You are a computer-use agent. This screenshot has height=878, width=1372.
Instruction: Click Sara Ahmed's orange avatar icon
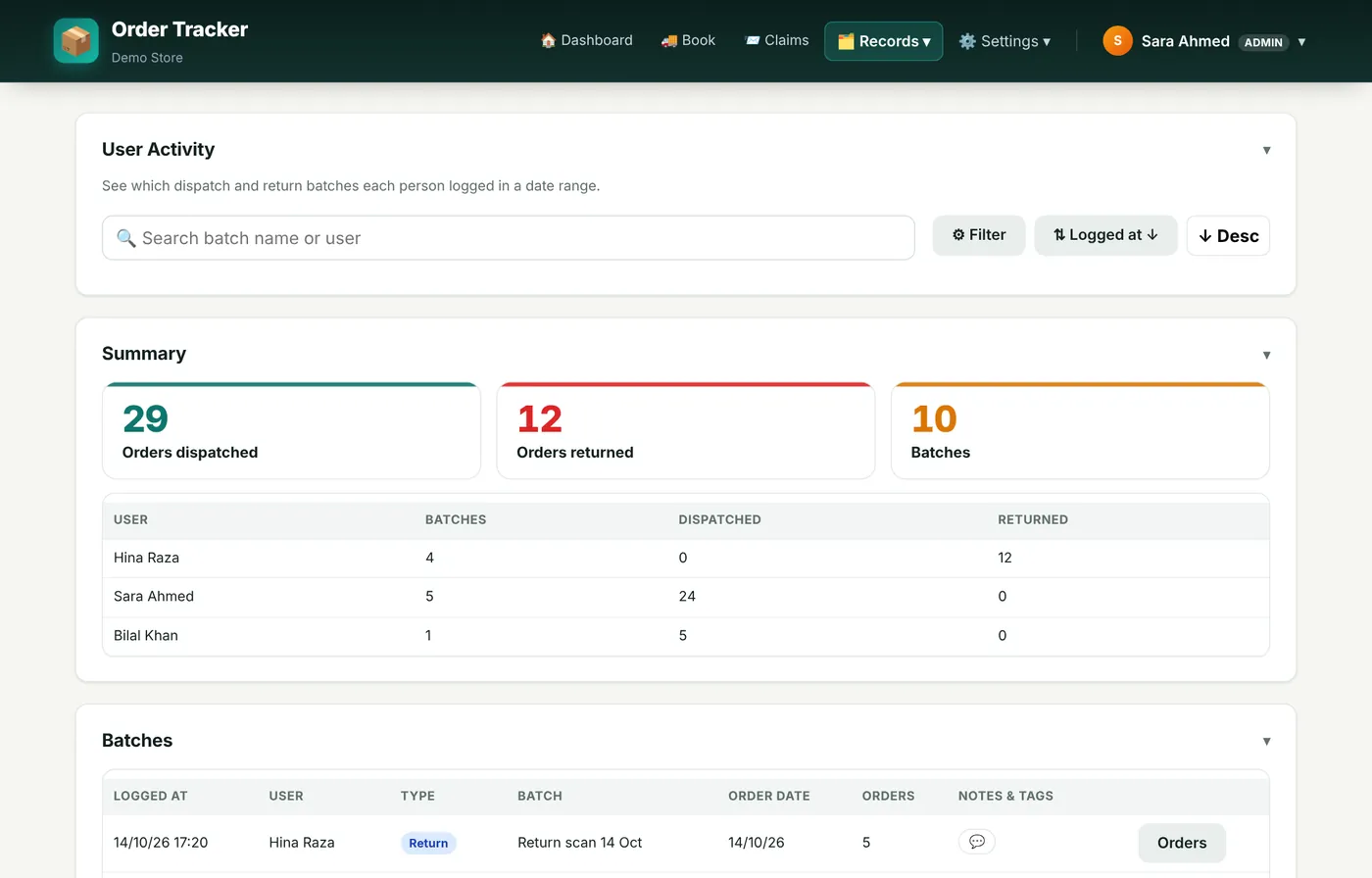(x=1117, y=41)
